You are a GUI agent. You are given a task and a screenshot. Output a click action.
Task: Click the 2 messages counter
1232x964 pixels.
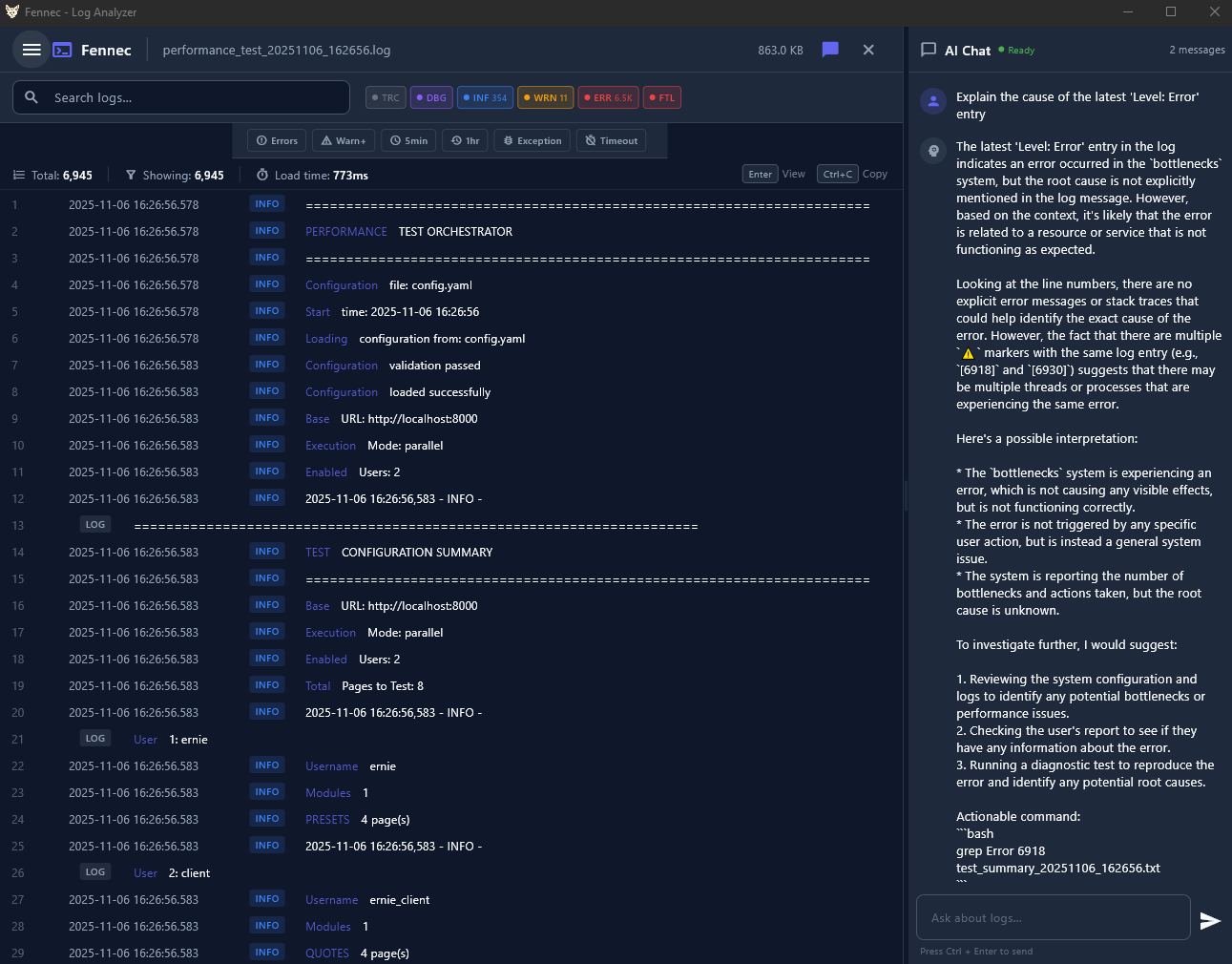[1197, 50]
